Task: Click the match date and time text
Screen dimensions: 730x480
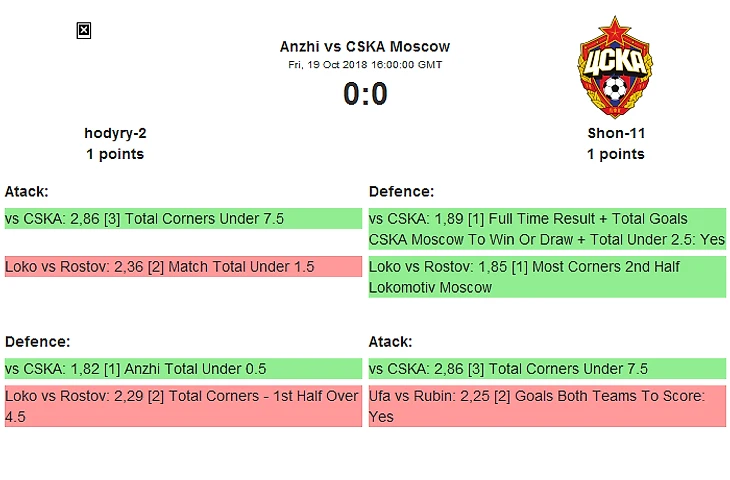Action: pos(365,64)
